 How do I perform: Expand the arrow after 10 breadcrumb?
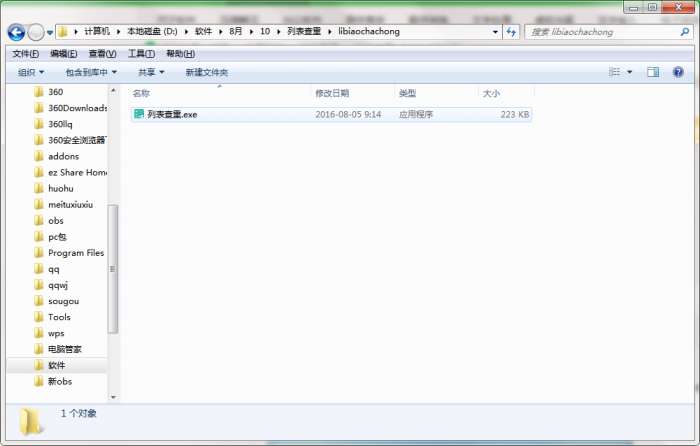click(x=278, y=32)
